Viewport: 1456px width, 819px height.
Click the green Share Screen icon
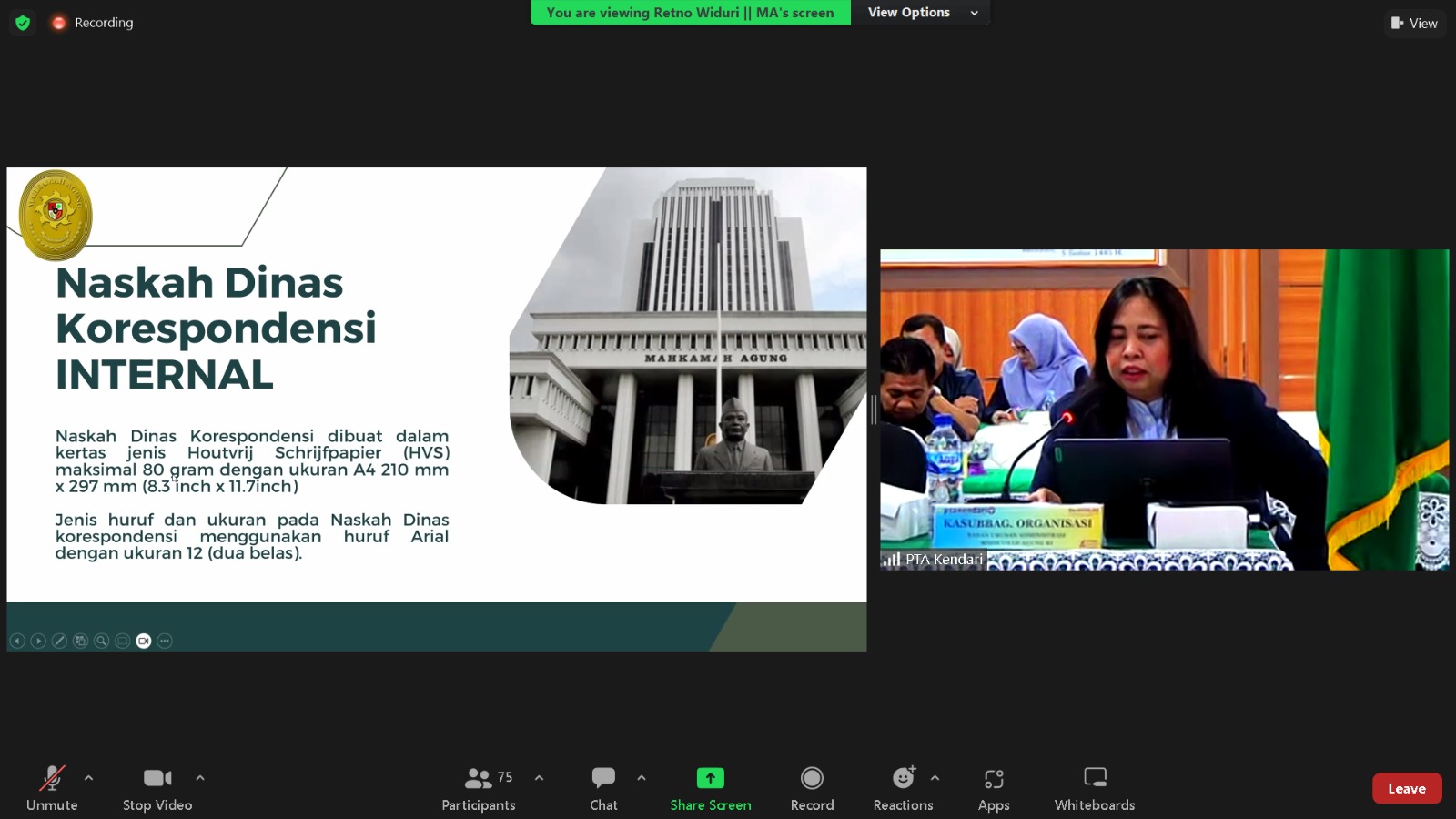click(710, 778)
